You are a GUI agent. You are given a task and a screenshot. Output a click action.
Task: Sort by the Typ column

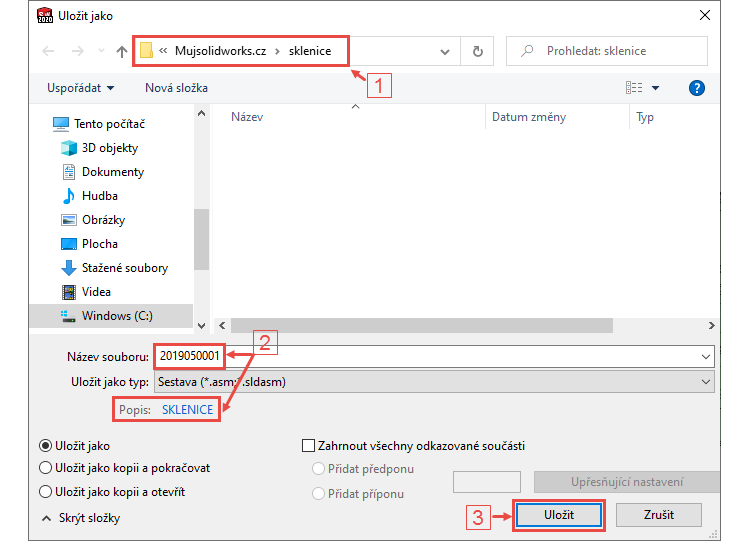645,117
